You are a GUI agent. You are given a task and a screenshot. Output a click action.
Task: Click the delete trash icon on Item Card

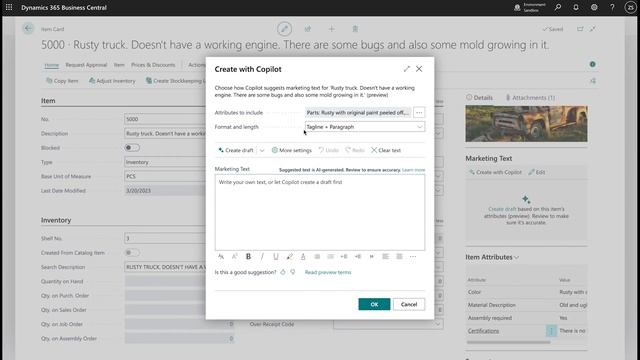355,29
